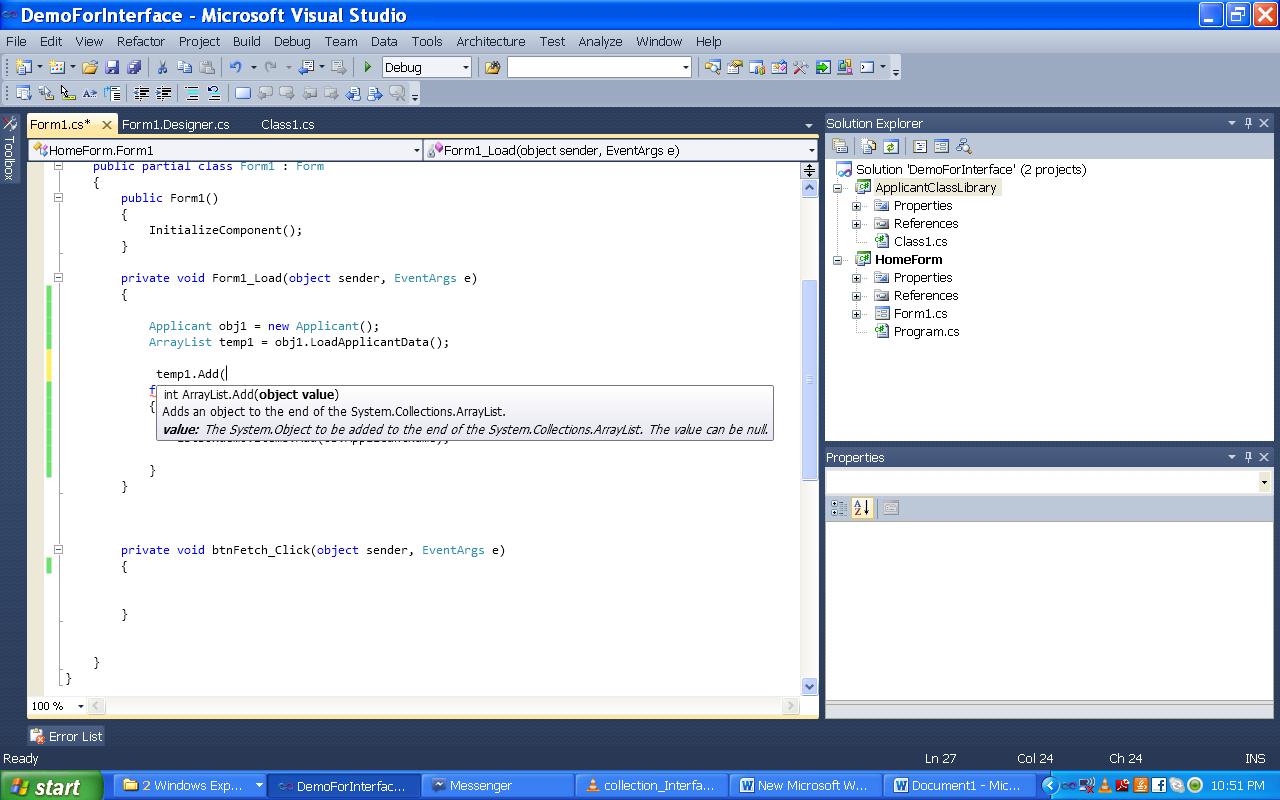Open the Analyze menu

tap(600, 41)
